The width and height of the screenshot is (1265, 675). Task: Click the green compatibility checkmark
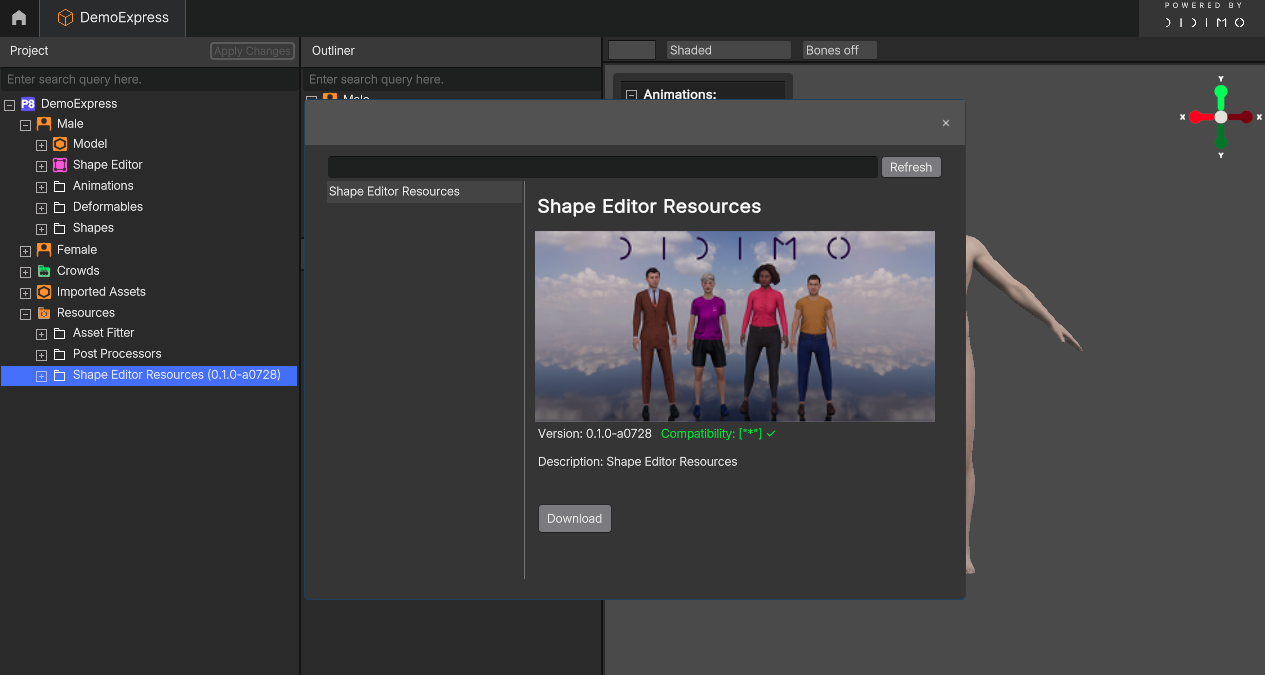[x=771, y=434]
